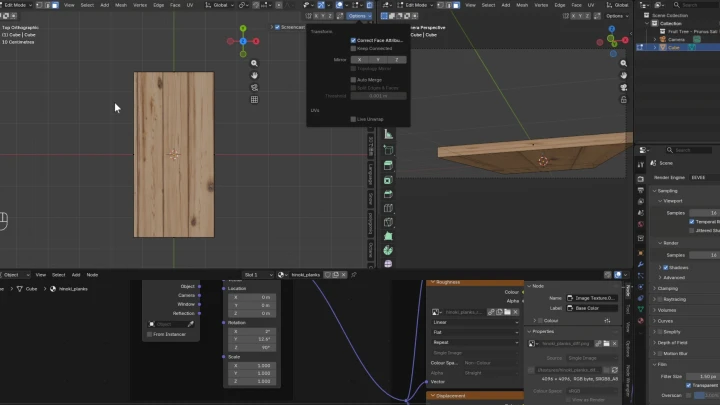The image size is (720, 405).
Task: Open the Node menu in shader editor
Action: click(x=92, y=275)
